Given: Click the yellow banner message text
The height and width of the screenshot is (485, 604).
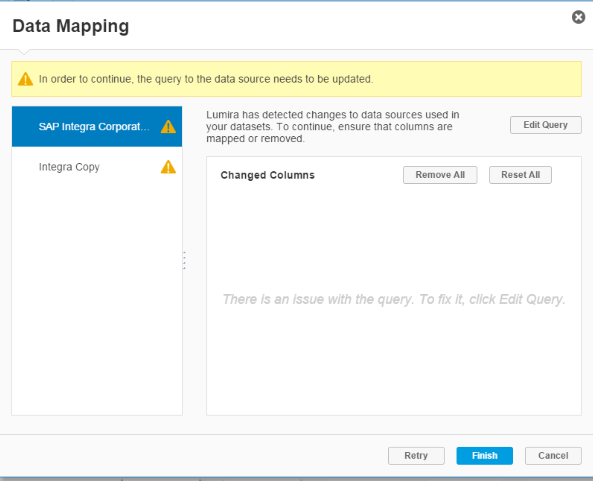Looking at the screenshot, I should point(206,79).
